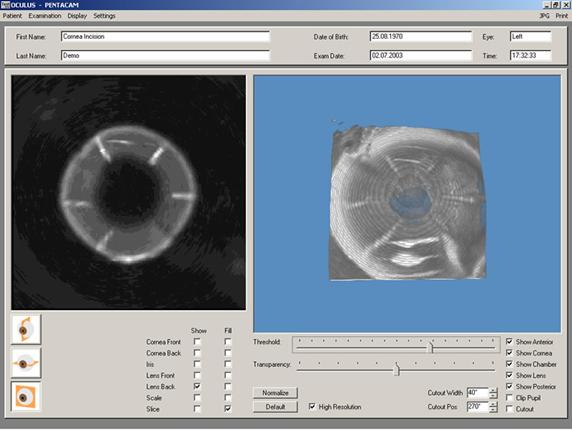Enable Clip Pupil checkbox

[509, 398]
